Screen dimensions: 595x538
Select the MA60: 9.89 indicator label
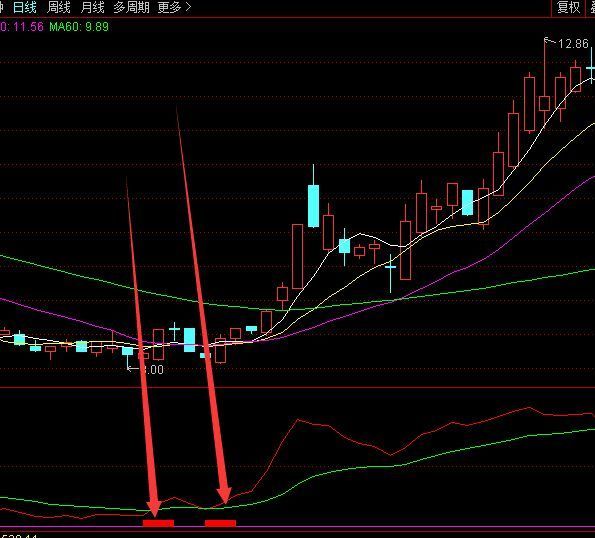(x=79, y=27)
